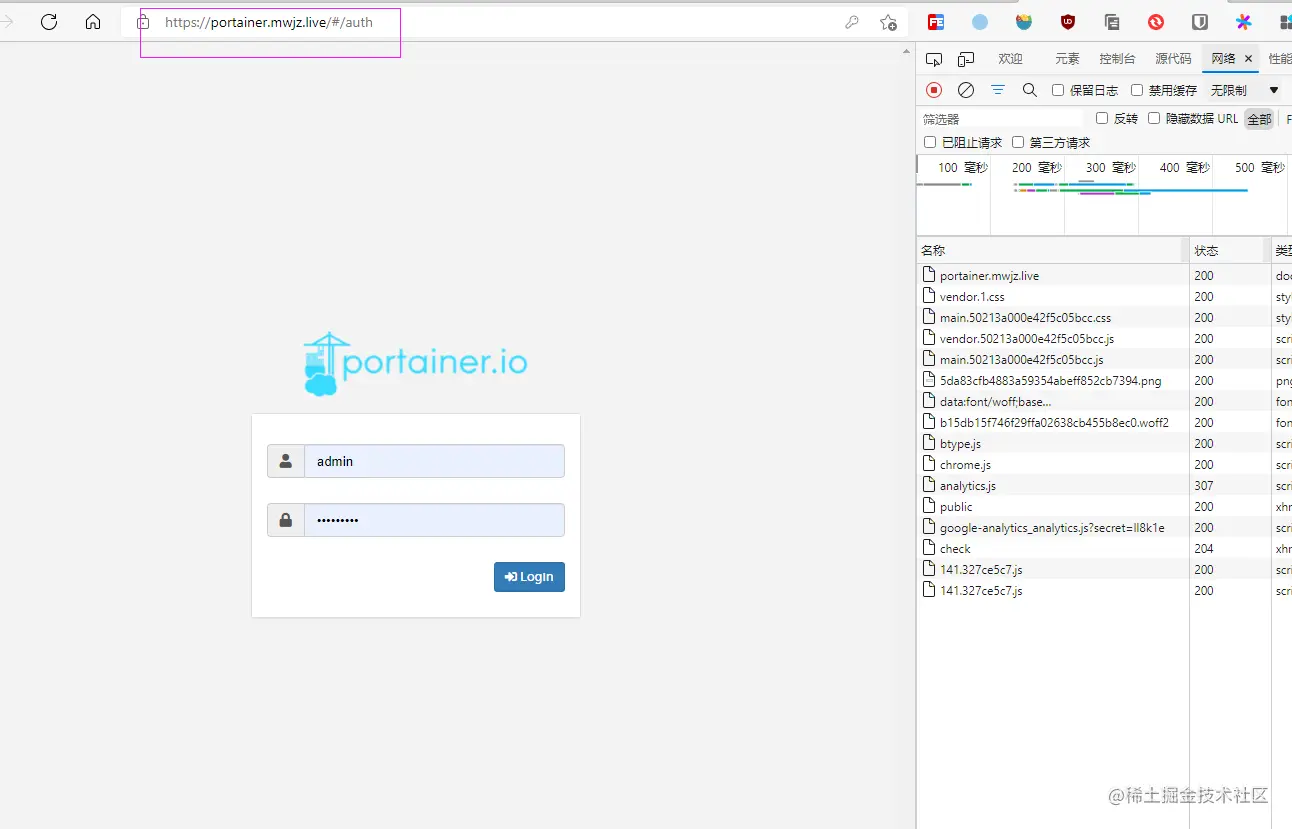Open the shield-shaped extension icon
This screenshot has height=829, width=1292.
pos(1200,22)
